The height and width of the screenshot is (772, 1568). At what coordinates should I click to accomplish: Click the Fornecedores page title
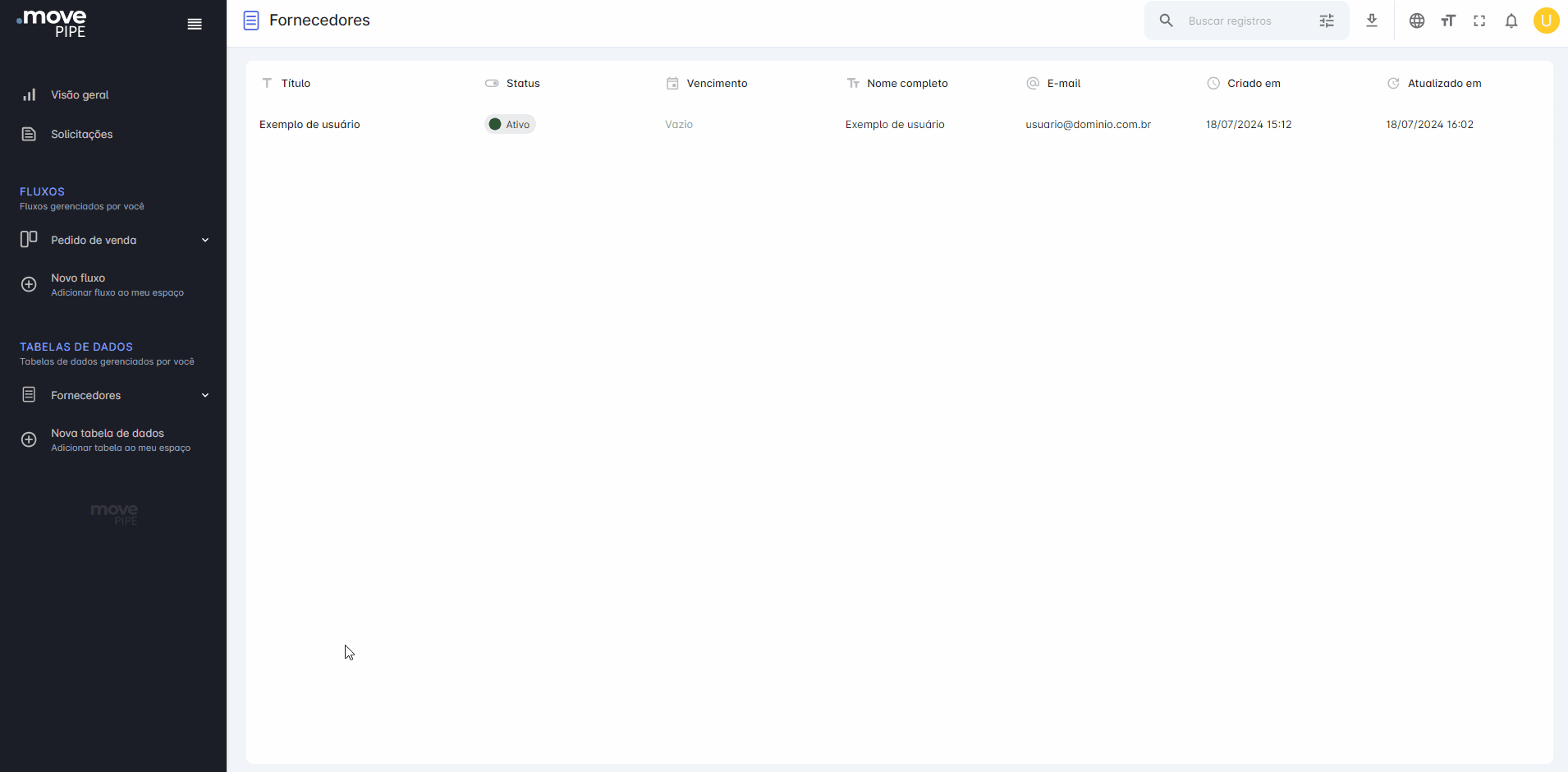click(319, 21)
